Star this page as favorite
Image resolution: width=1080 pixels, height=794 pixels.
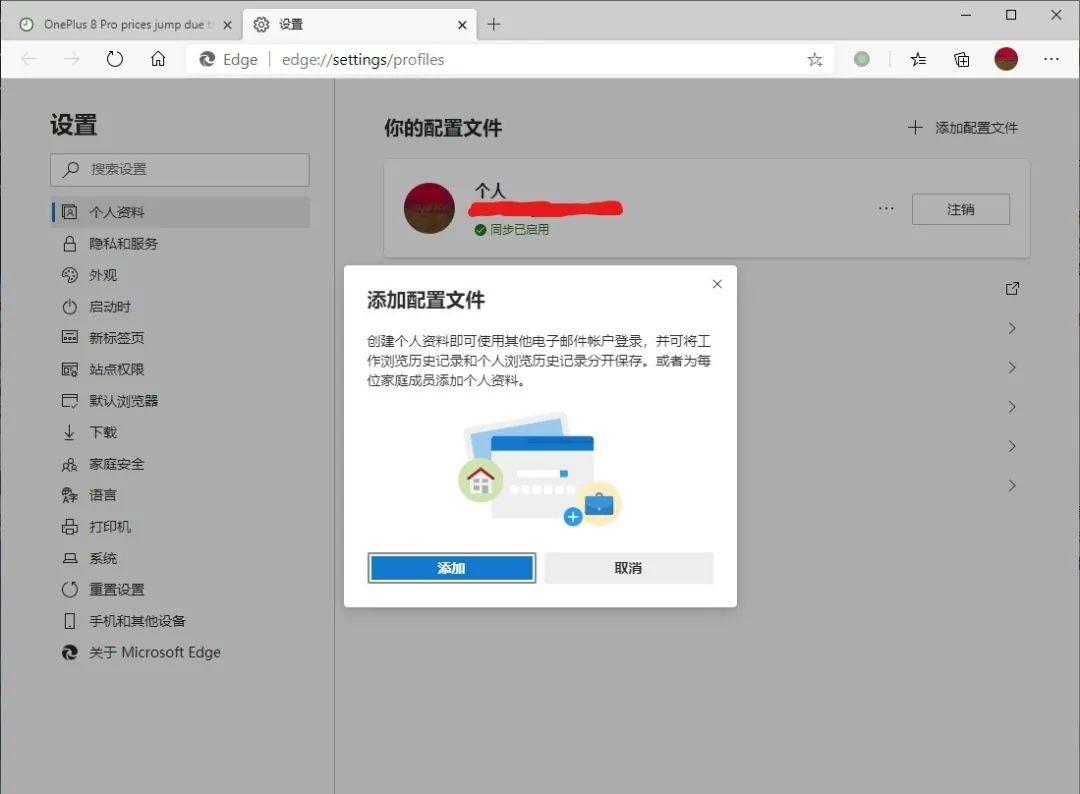(x=815, y=59)
